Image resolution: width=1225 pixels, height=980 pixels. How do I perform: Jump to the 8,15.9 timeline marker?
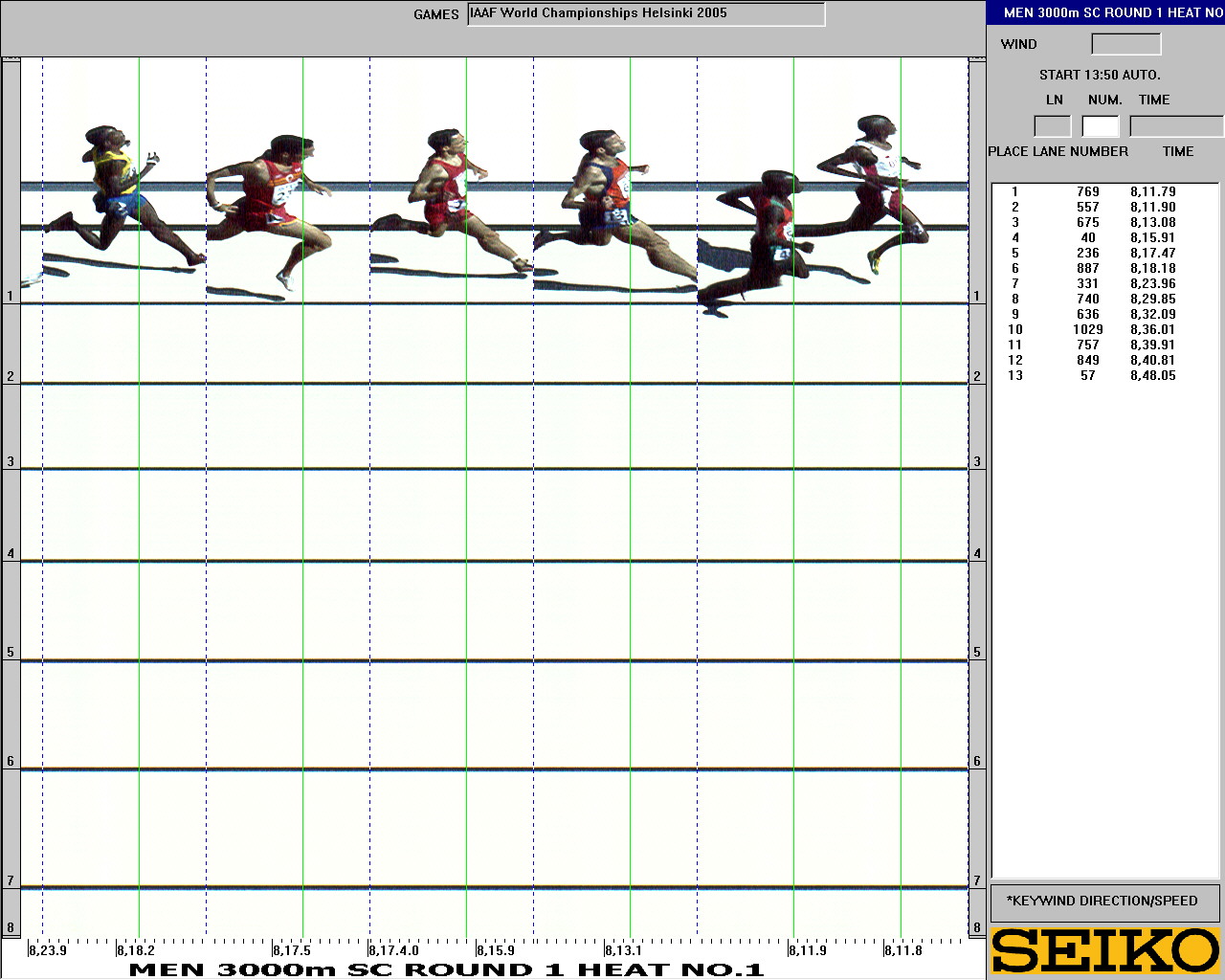[x=495, y=950]
